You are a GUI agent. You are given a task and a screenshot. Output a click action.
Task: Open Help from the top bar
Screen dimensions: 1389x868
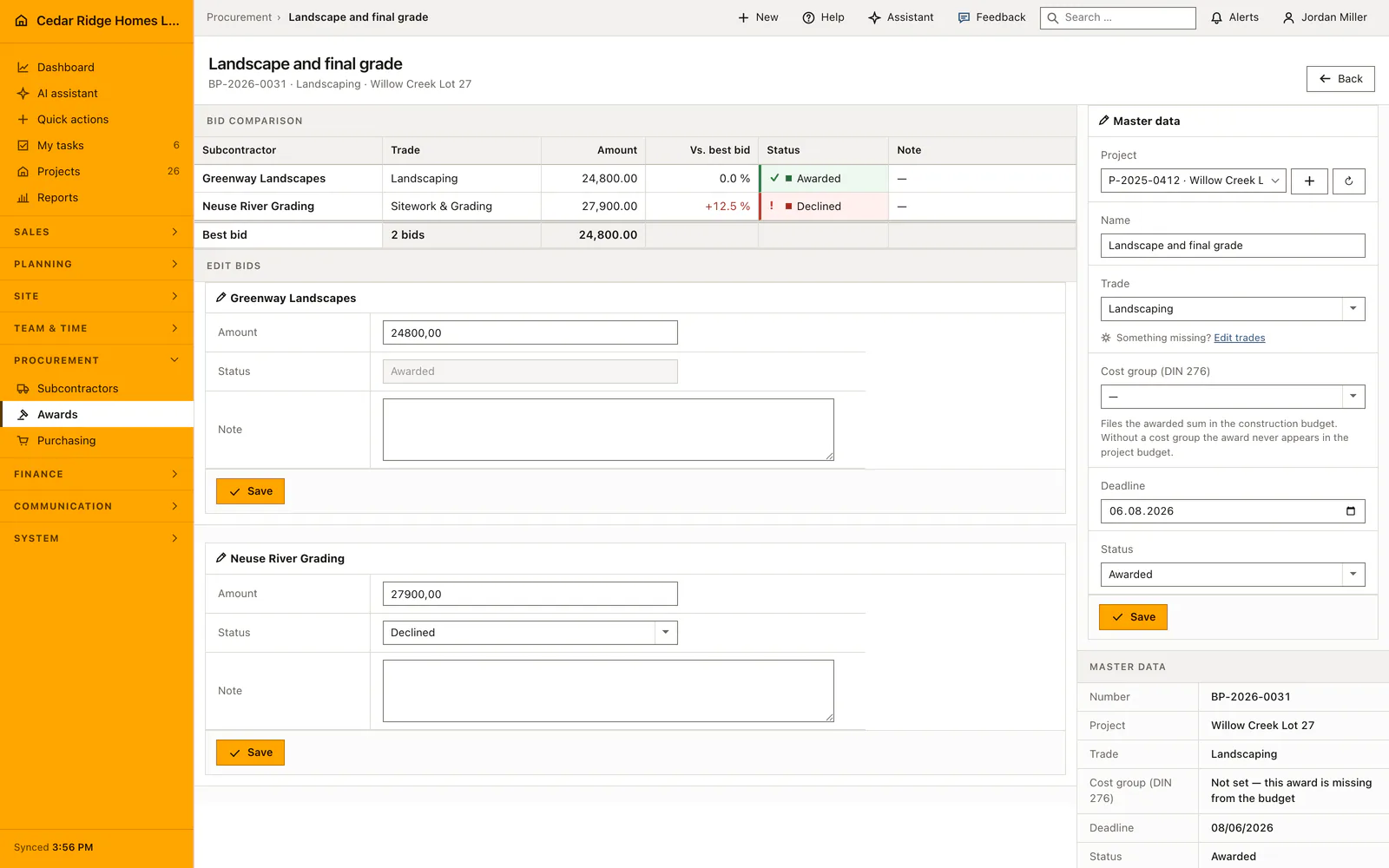pyautogui.click(x=823, y=17)
